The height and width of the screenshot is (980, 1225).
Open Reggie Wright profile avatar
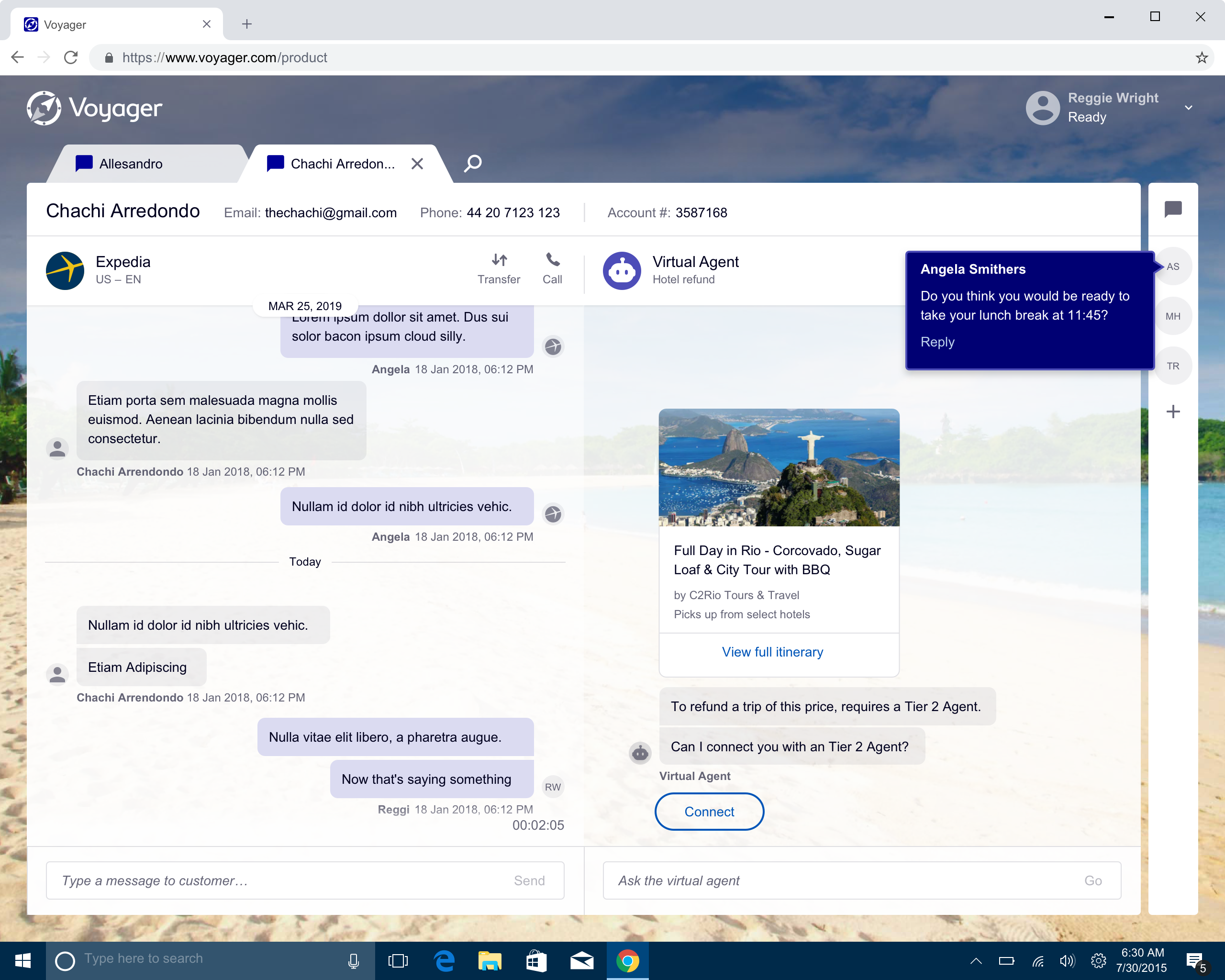1042,107
